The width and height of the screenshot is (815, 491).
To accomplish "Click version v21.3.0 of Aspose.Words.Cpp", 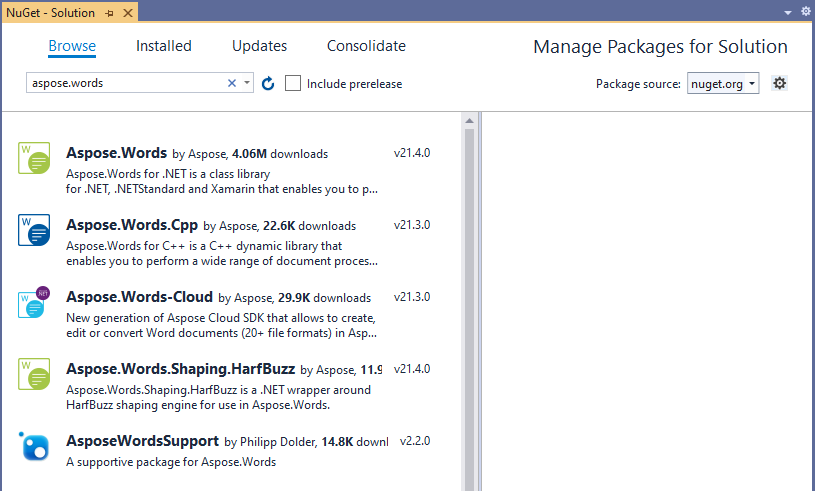I will [412, 225].
